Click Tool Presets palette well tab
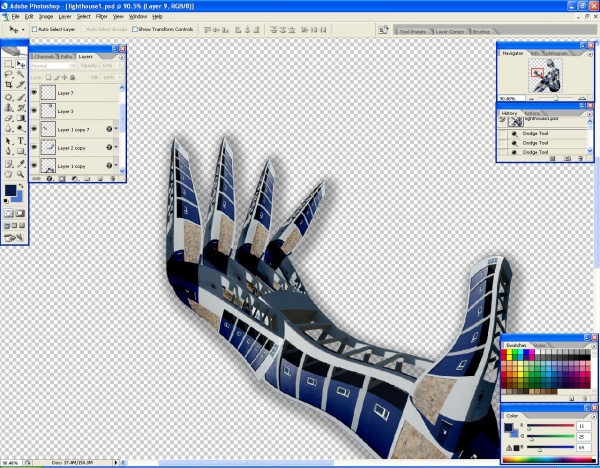 click(x=412, y=32)
